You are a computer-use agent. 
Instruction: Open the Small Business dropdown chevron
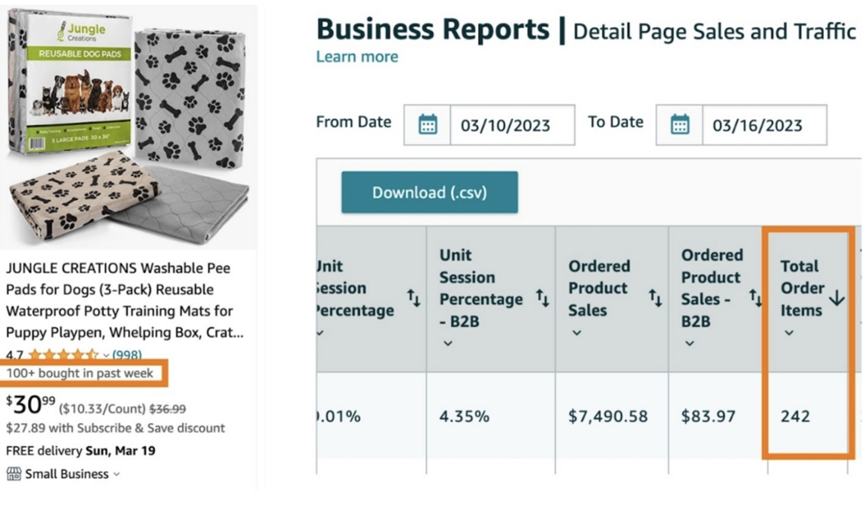point(116,474)
